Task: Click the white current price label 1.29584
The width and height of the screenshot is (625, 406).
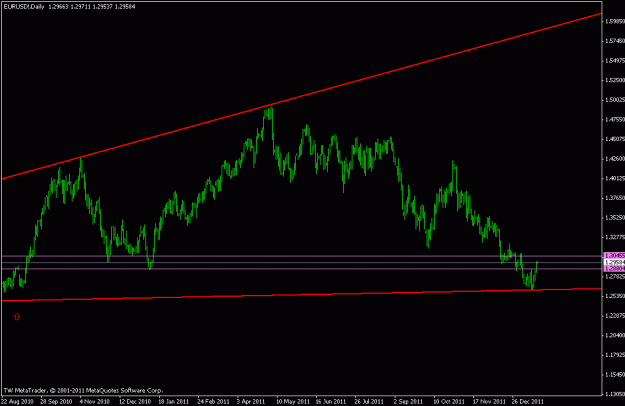Action: 614,262
